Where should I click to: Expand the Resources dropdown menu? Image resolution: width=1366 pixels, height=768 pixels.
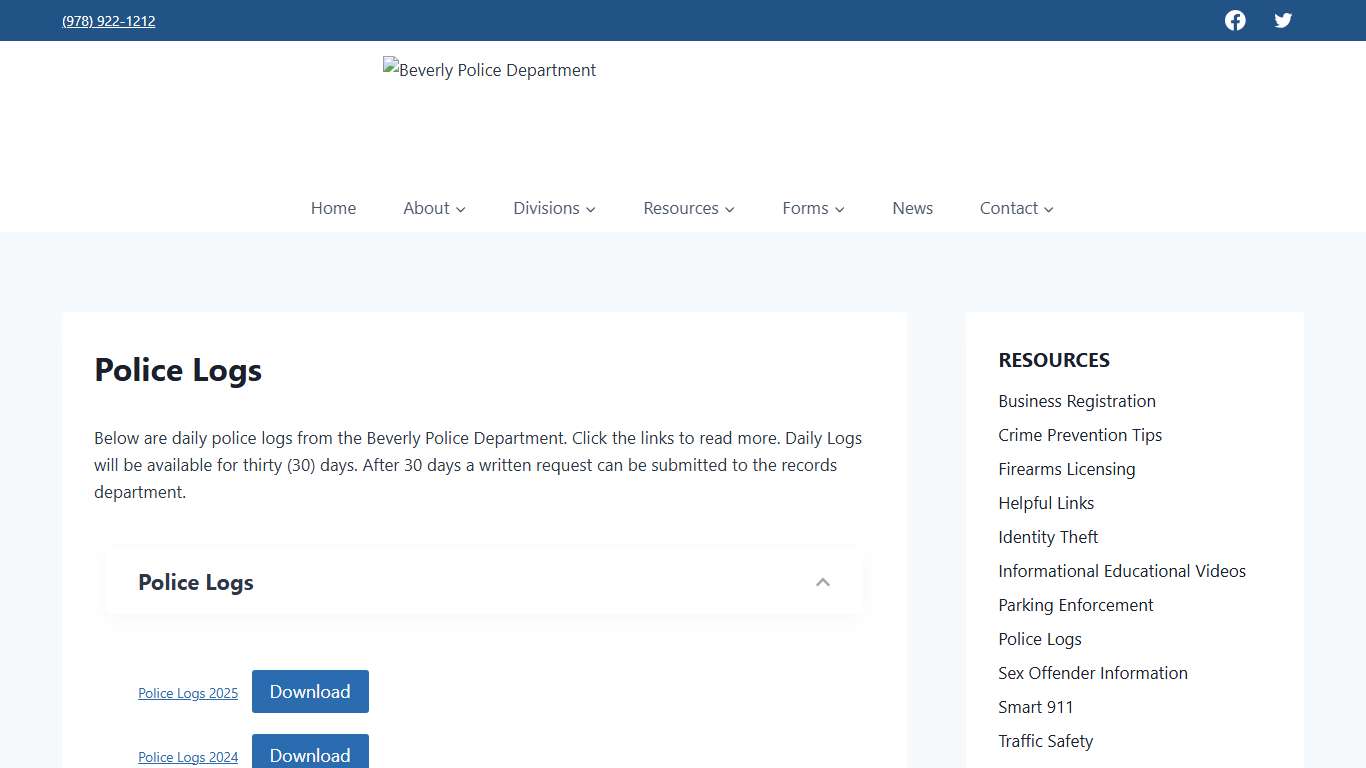(688, 208)
